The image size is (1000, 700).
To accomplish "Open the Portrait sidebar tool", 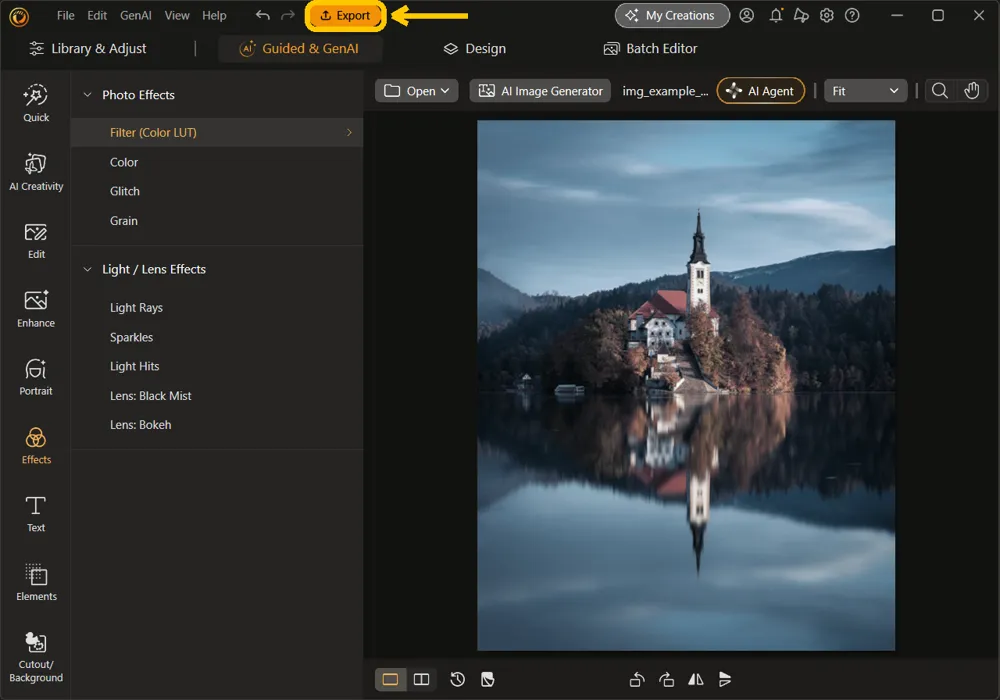I will click(x=36, y=377).
